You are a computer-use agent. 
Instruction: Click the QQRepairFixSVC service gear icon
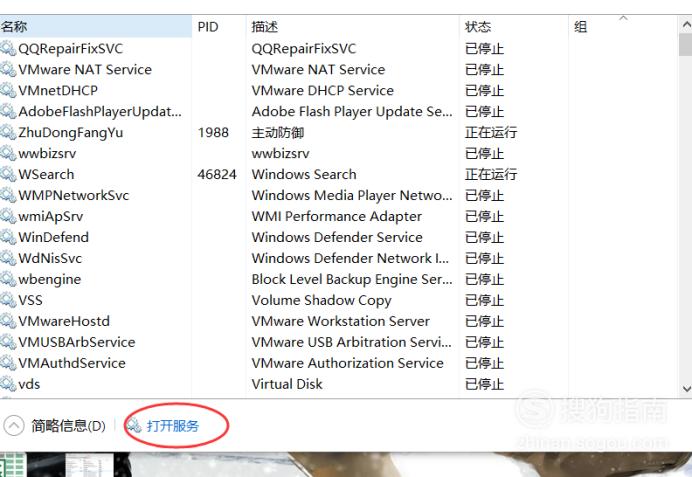tap(8, 48)
